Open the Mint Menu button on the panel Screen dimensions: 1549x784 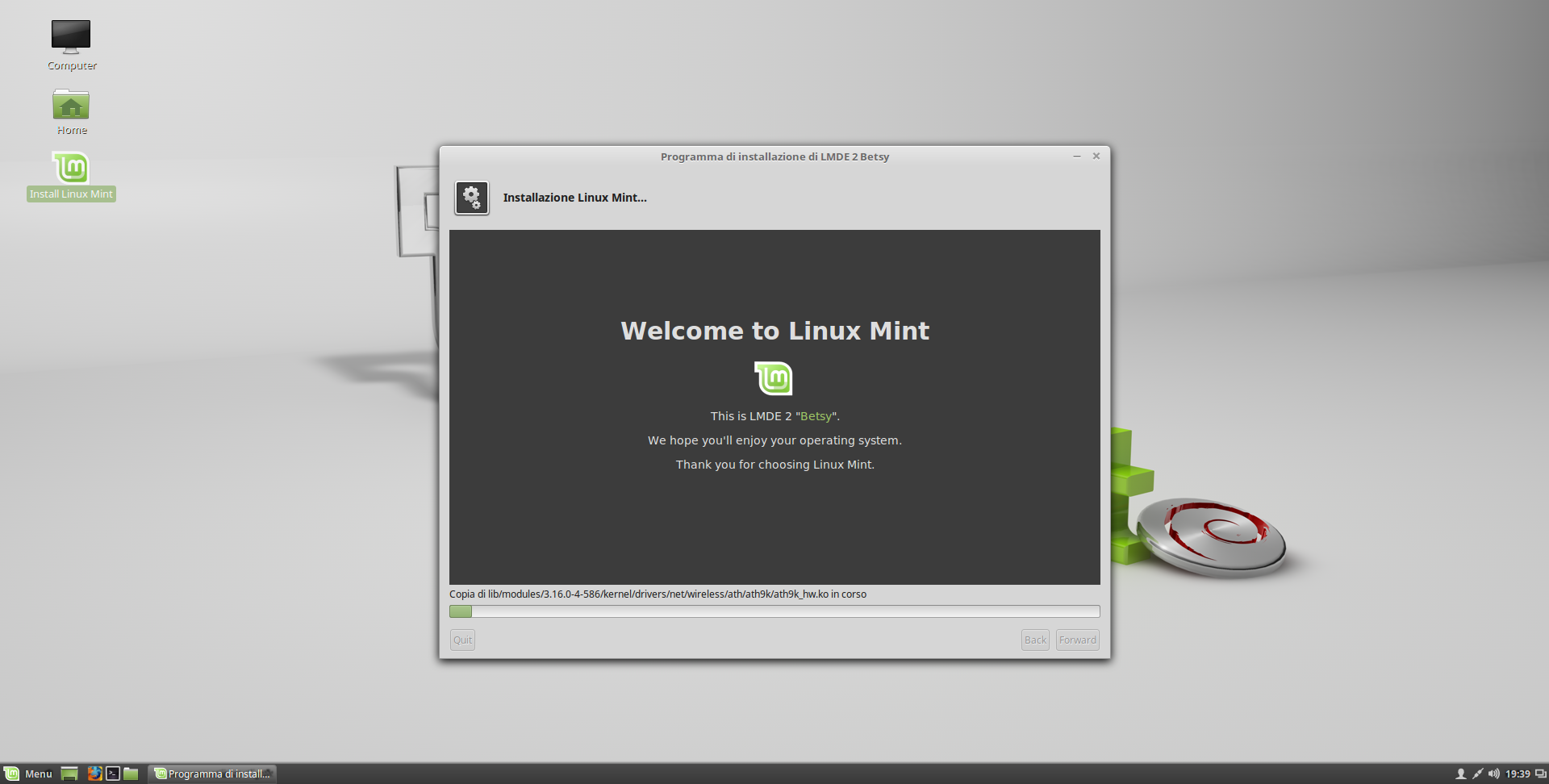tap(29, 774)
